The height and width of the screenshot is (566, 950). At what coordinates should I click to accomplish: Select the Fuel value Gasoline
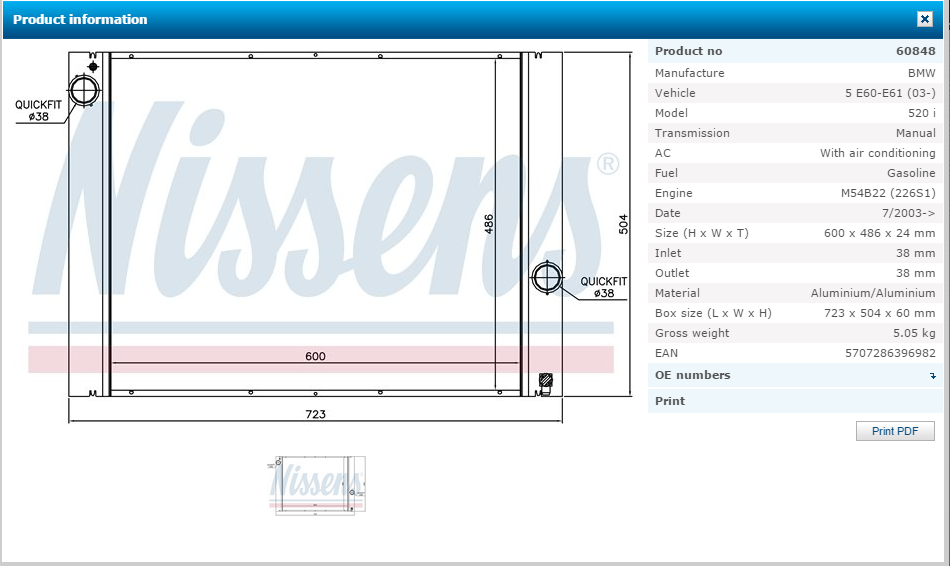911,173
